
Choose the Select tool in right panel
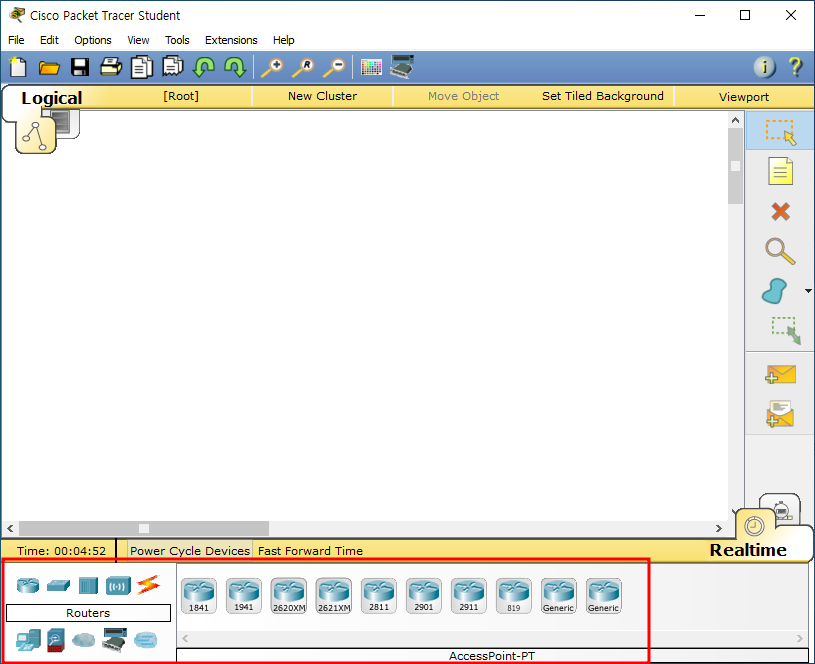pyautogui.click(x=780, y=132)
